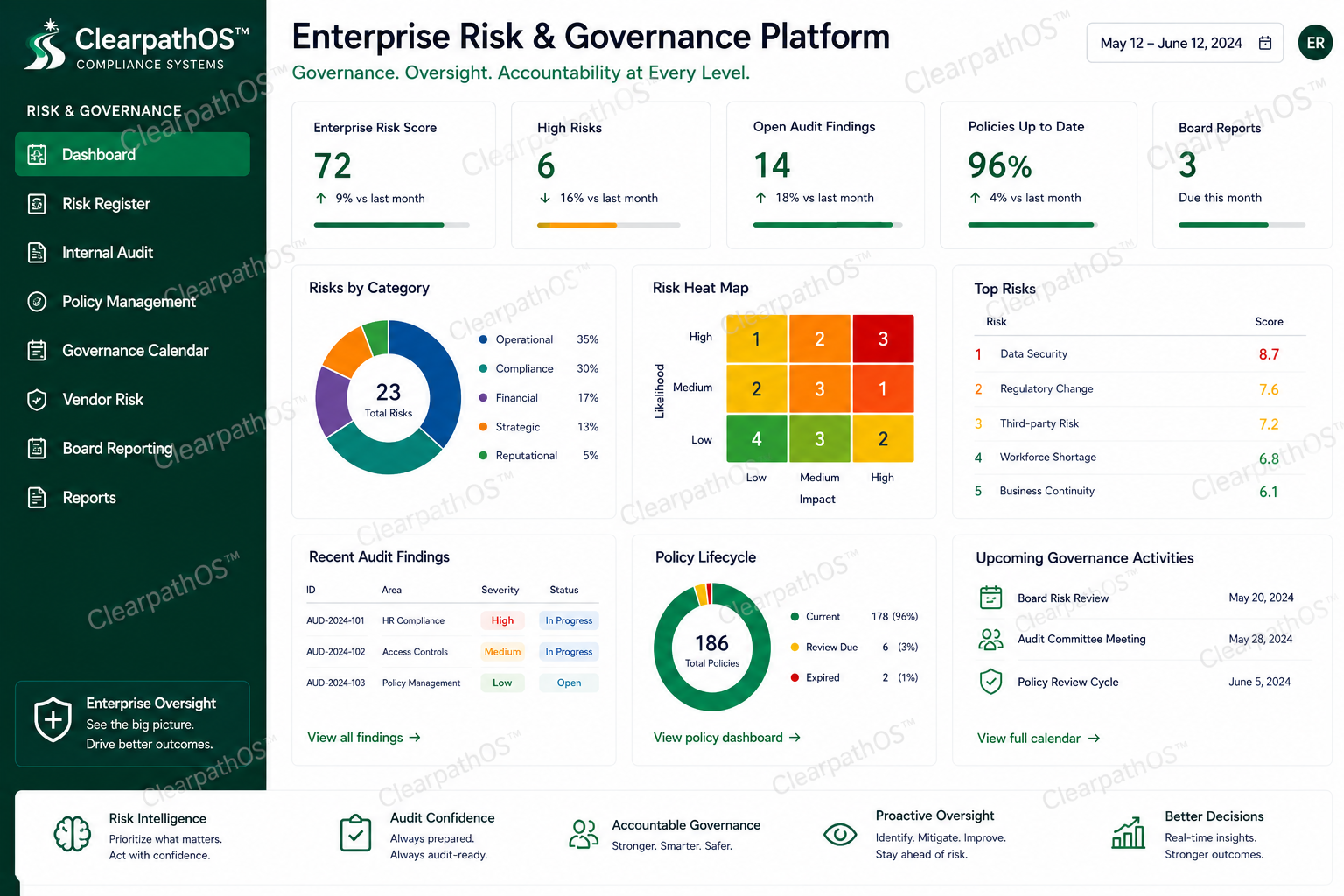Click the Operational blue legend dot

pyautogui.click(x=483, y=339)
